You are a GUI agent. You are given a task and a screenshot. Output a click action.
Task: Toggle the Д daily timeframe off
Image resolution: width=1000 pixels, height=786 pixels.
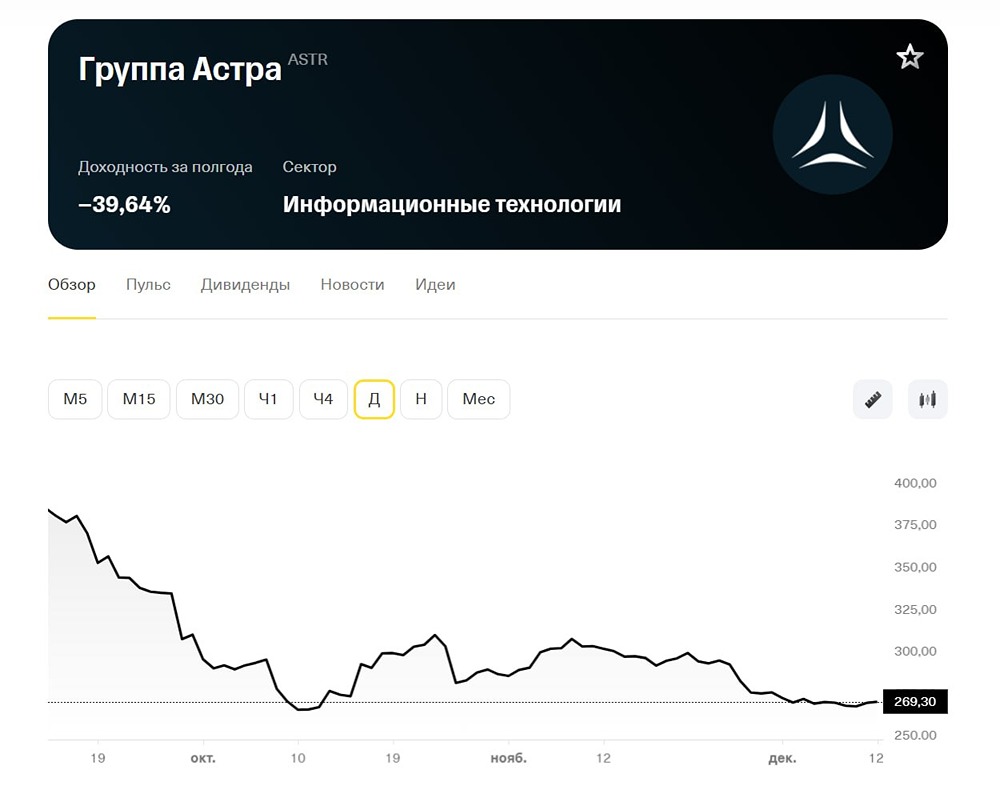pos(374,399)
